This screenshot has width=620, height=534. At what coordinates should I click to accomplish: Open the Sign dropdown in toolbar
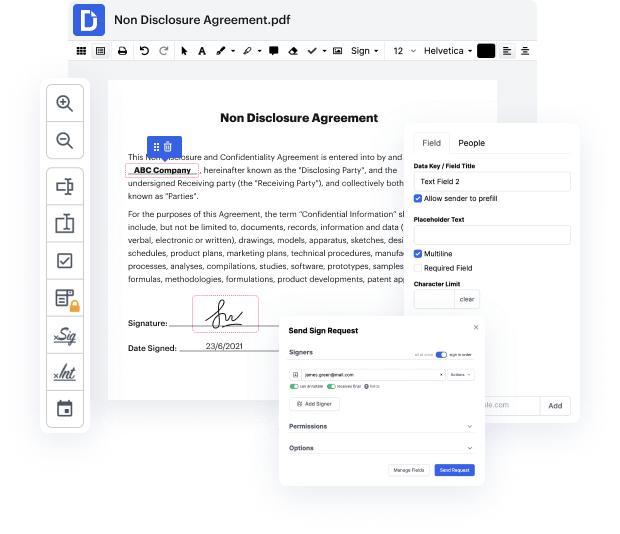coord(364,51)
